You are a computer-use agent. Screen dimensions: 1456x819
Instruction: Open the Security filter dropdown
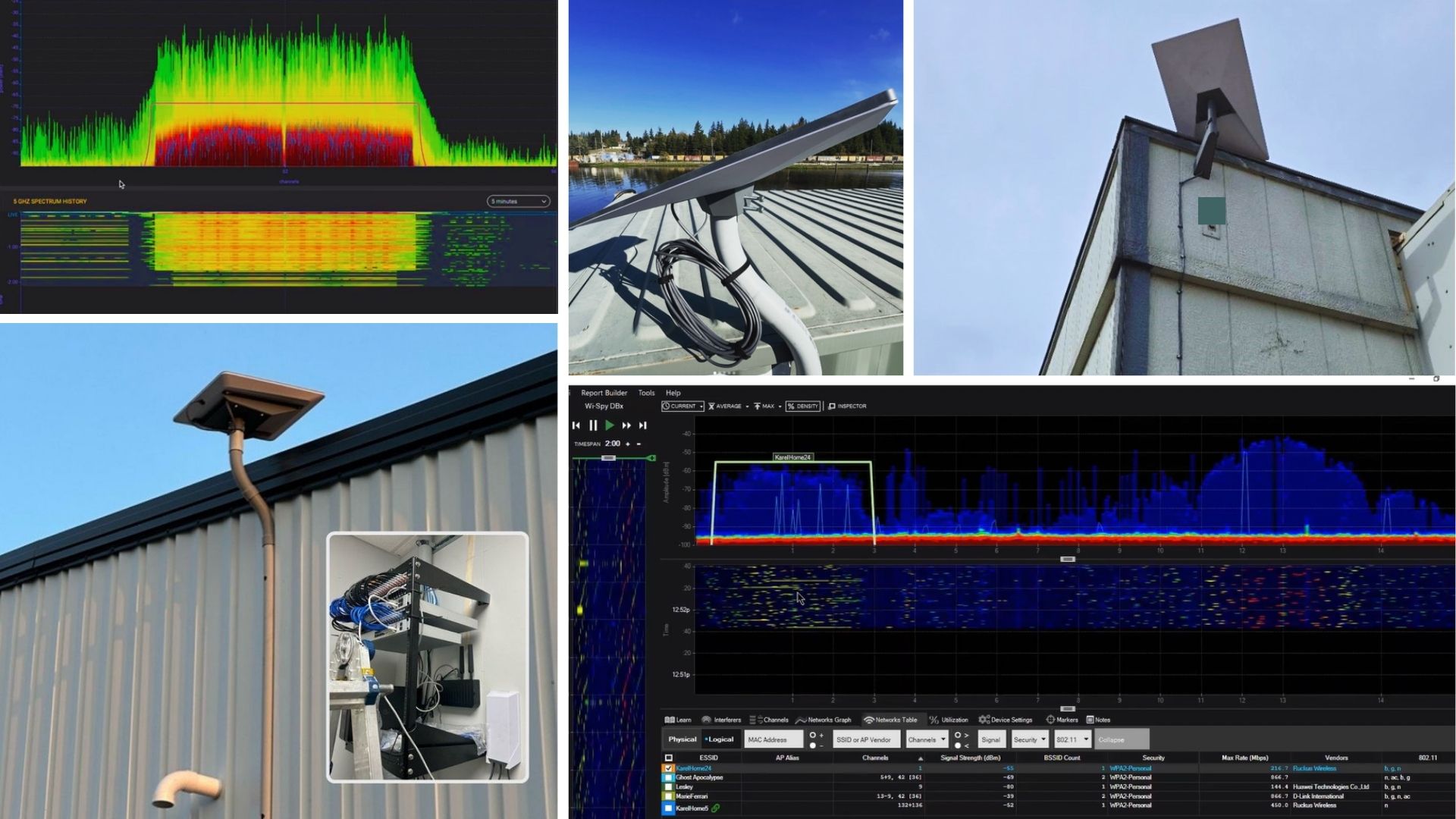[1030, 739]
